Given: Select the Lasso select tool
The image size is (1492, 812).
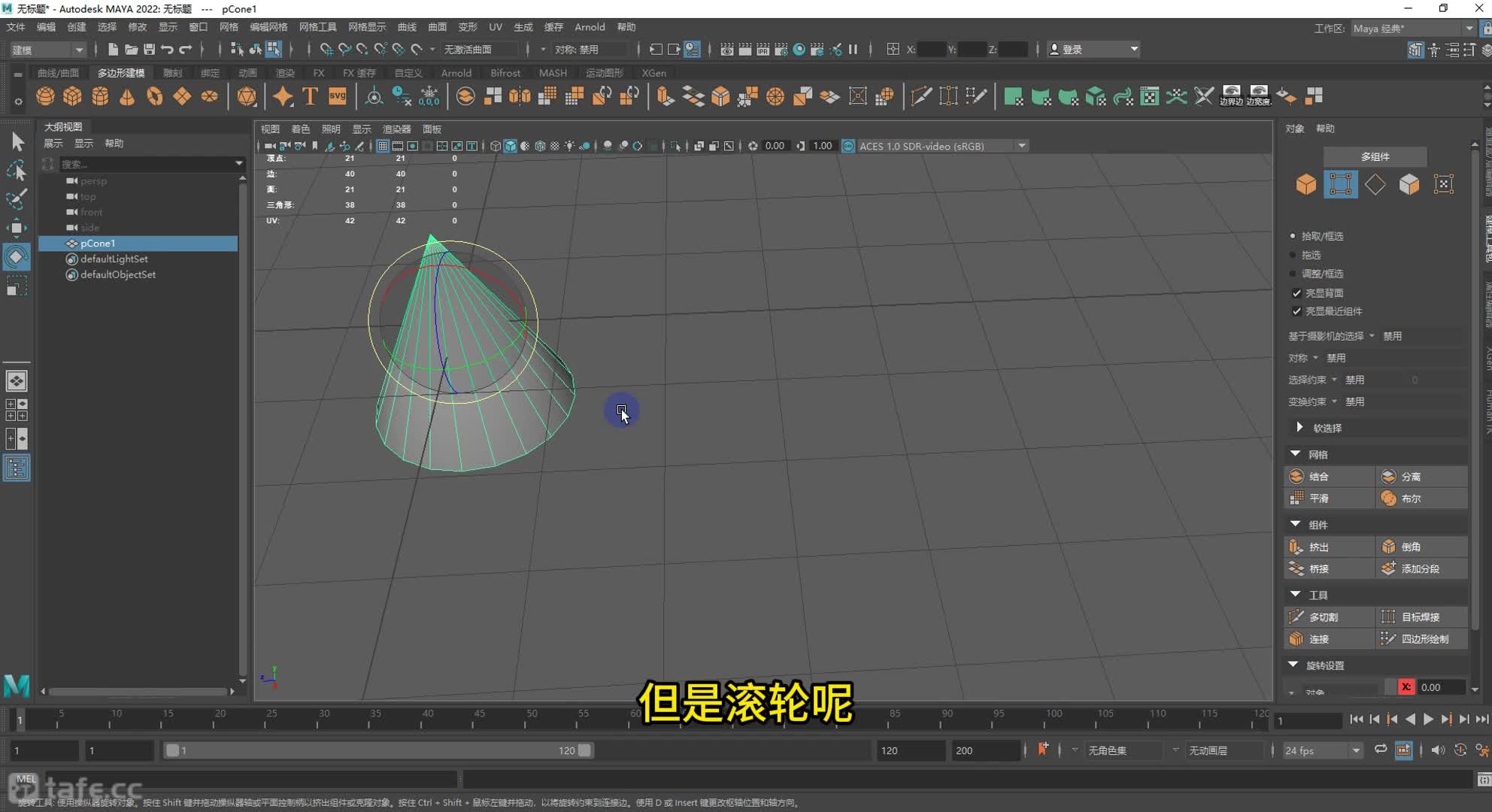Looking at the screenshot, I should point(17,171).
